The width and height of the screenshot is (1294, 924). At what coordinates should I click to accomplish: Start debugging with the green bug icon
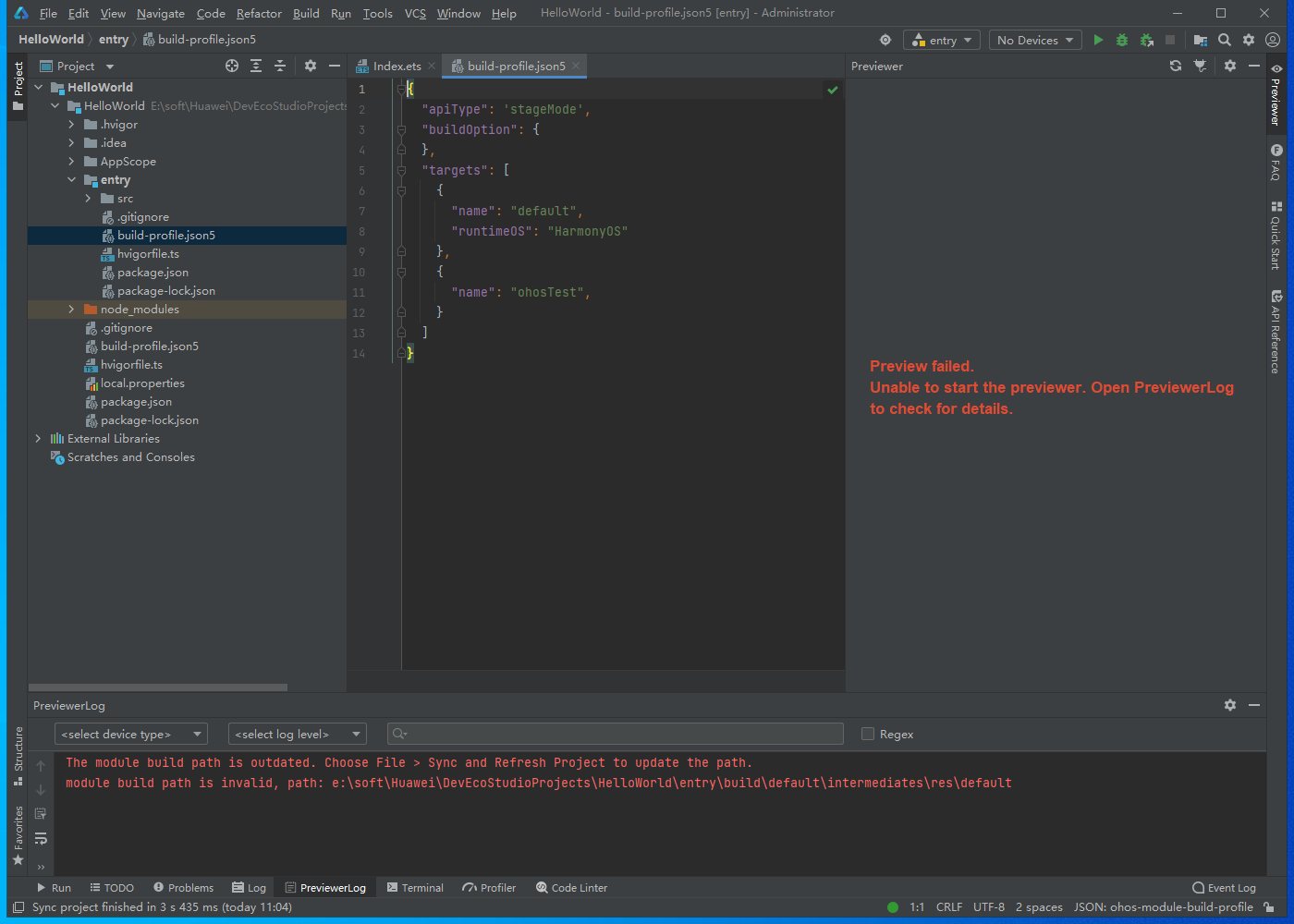[x=1122, y=40]
